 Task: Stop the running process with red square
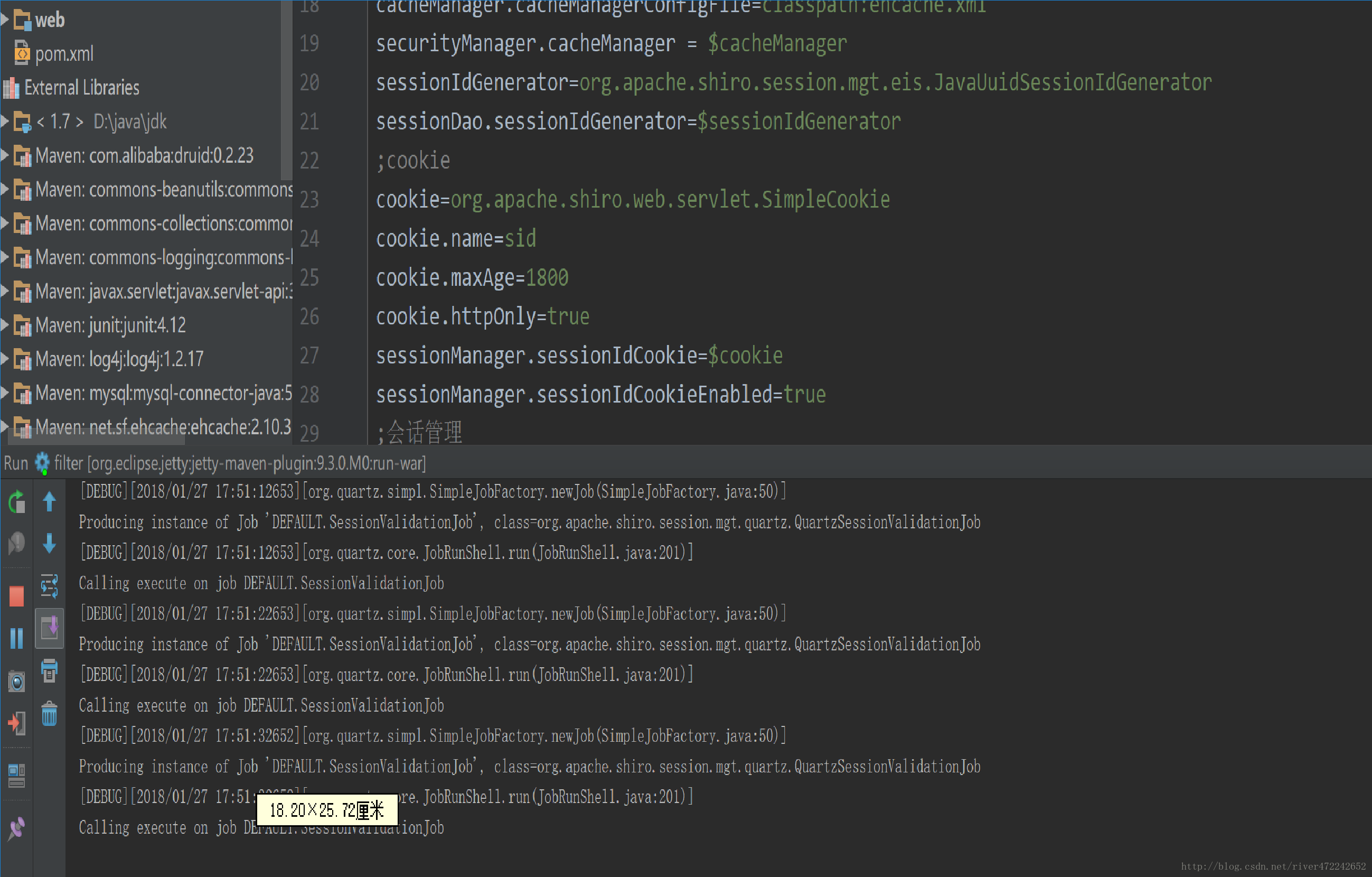tap(17, 596)
